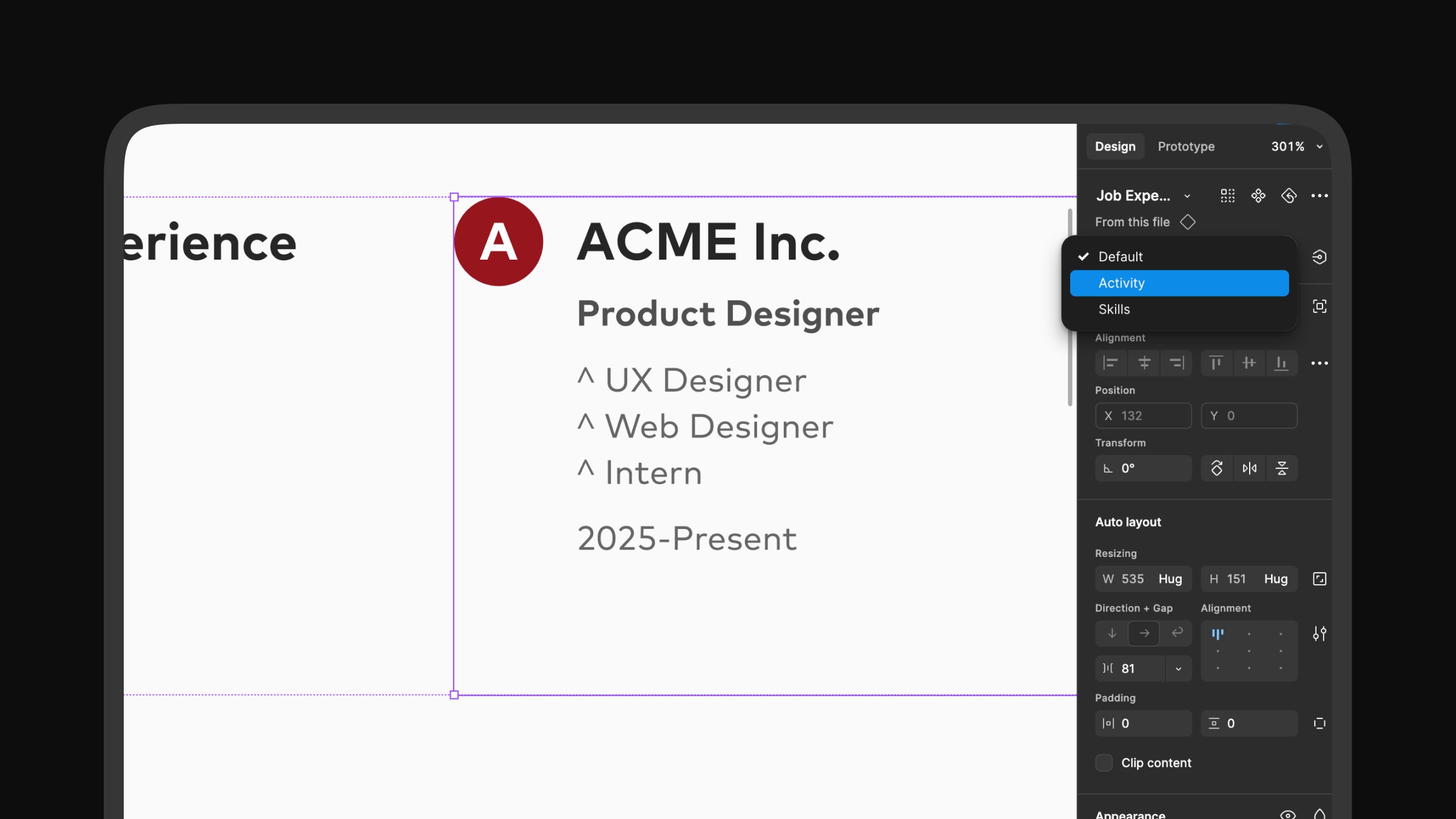Enable the Clip content checkbox

[1104, 763]
